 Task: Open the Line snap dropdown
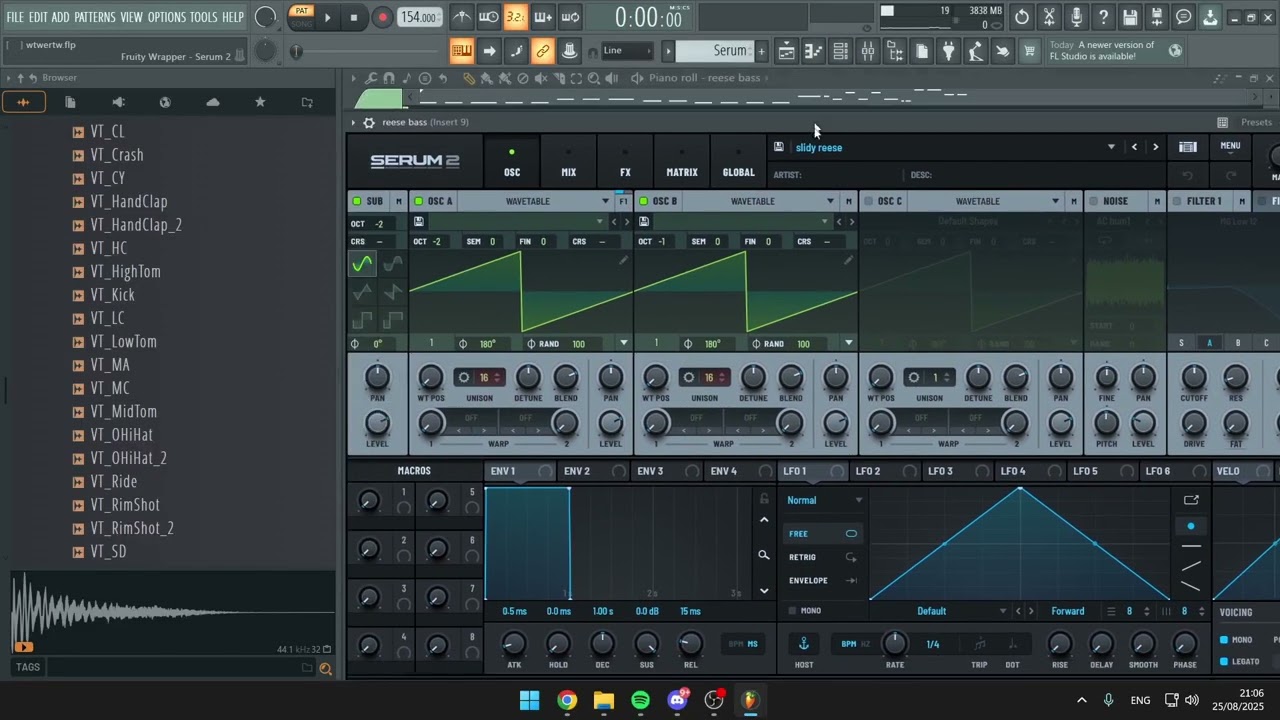627,51
